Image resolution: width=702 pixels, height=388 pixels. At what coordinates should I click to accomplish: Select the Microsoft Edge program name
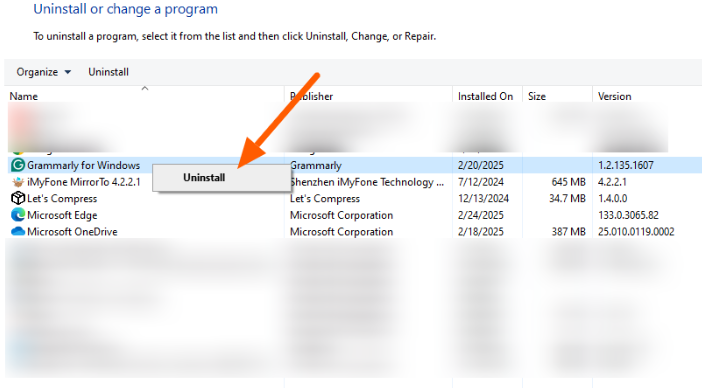[x=62, y=215]
